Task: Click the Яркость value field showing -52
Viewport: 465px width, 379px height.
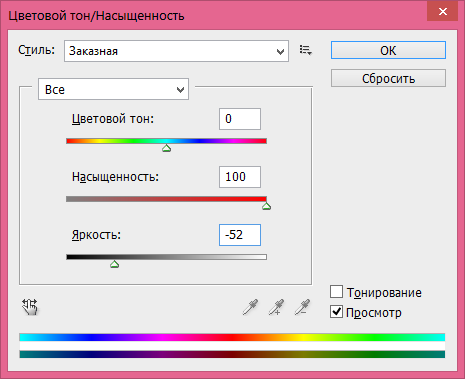Action: [x=240, y=235]
